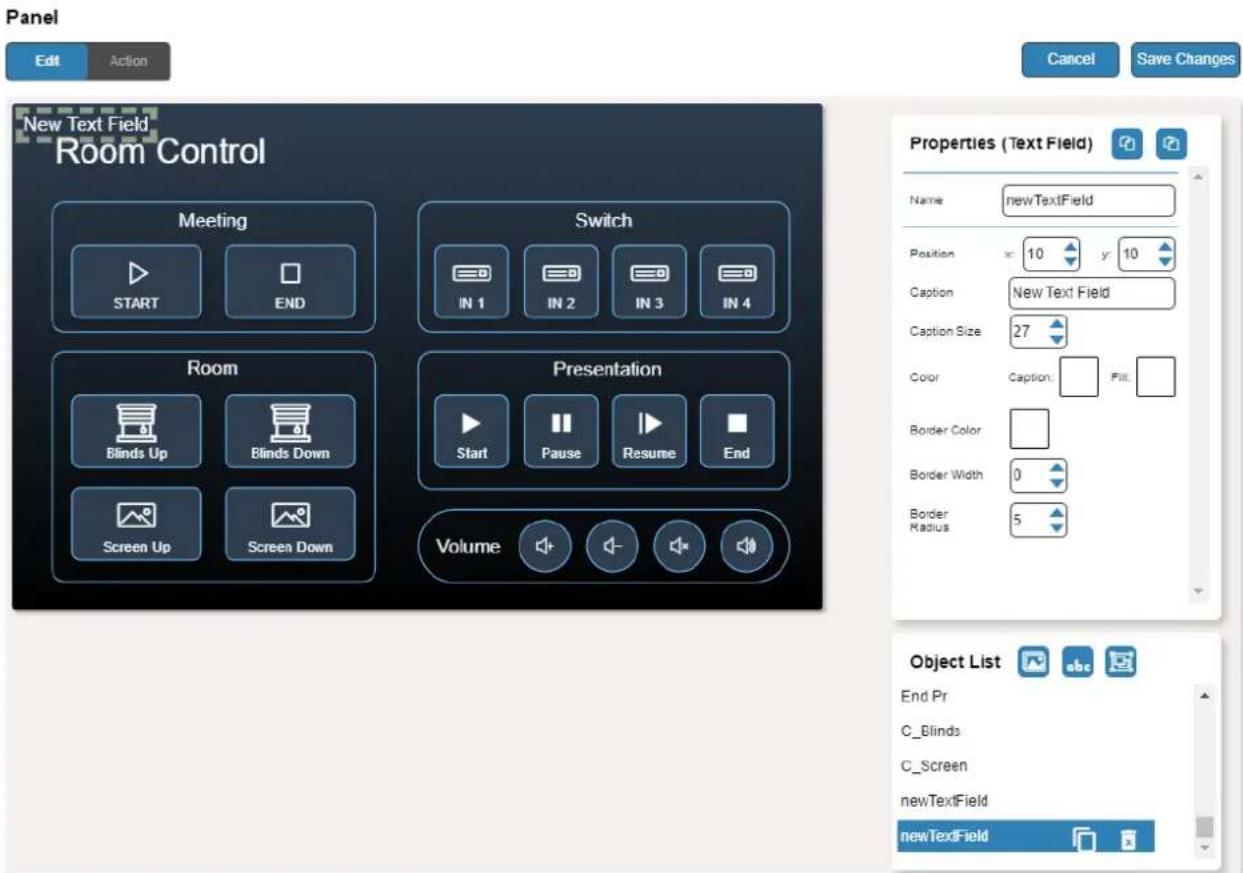Click the Volume label on panel
Viewport: 1243px width, 873px height.
468,547
